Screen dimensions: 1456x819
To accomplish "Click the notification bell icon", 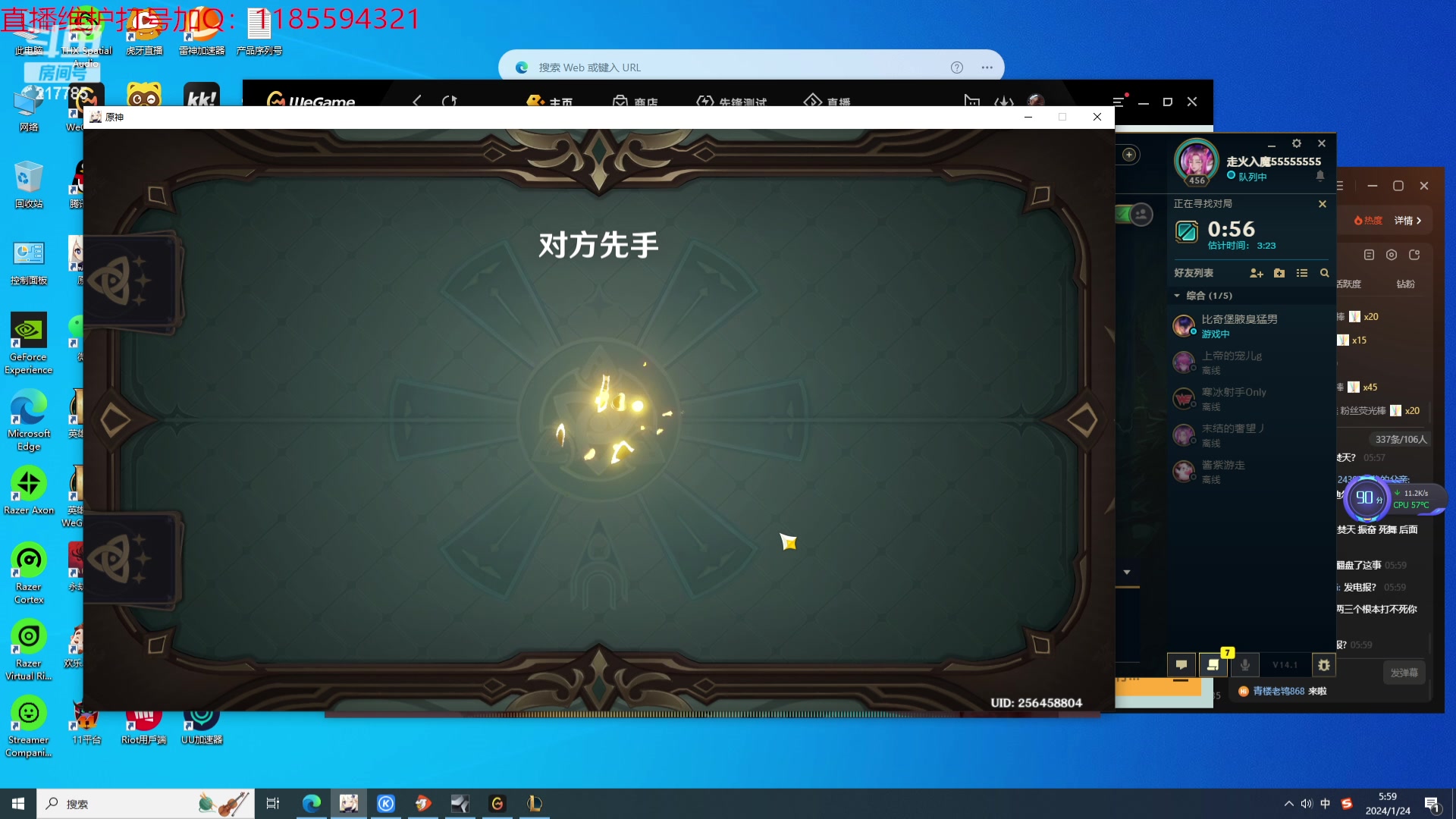I will coord(1320,176).
